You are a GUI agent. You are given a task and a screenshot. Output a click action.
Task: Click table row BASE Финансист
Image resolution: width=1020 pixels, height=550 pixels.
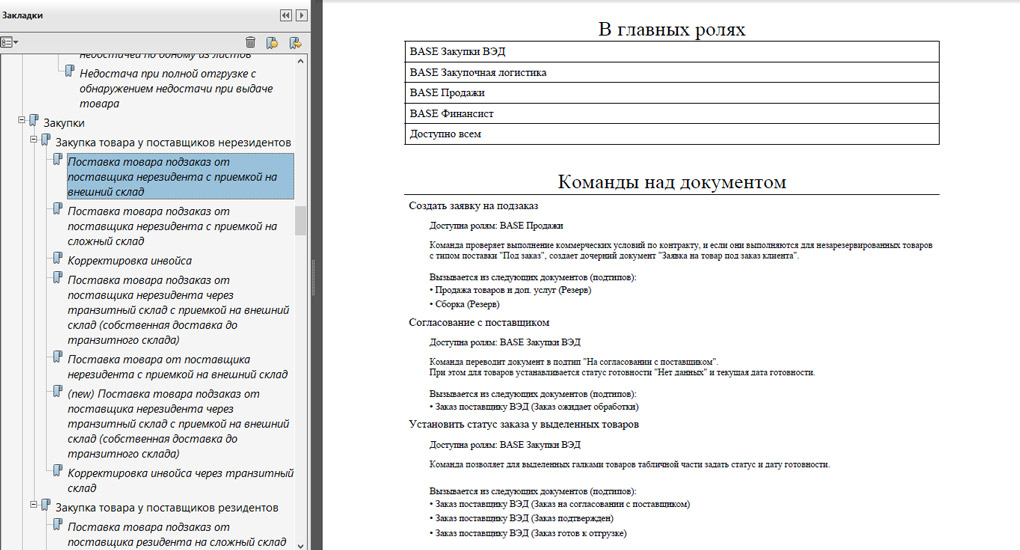[x=671, y=113]
